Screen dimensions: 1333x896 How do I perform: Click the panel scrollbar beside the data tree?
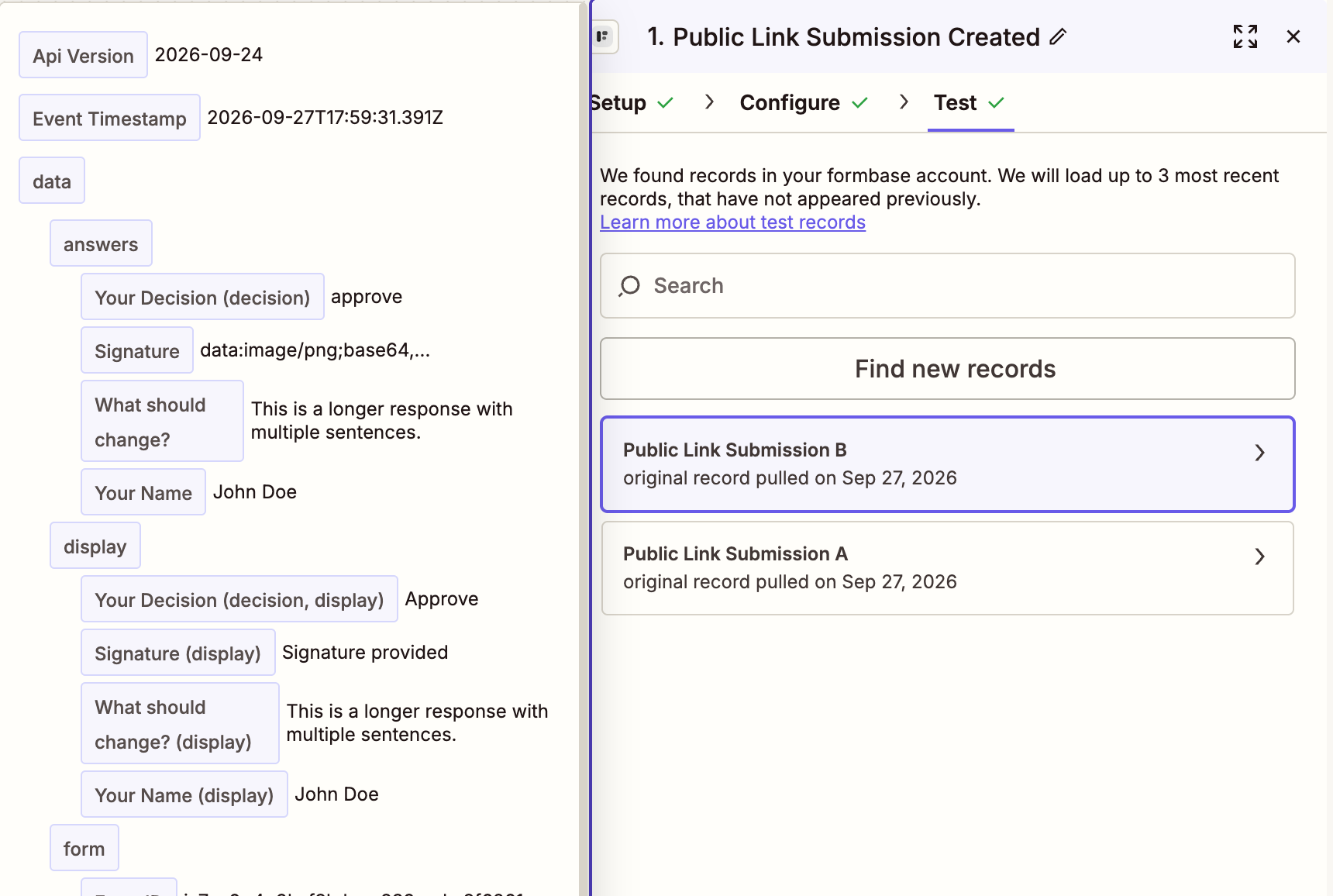(584, 448)
